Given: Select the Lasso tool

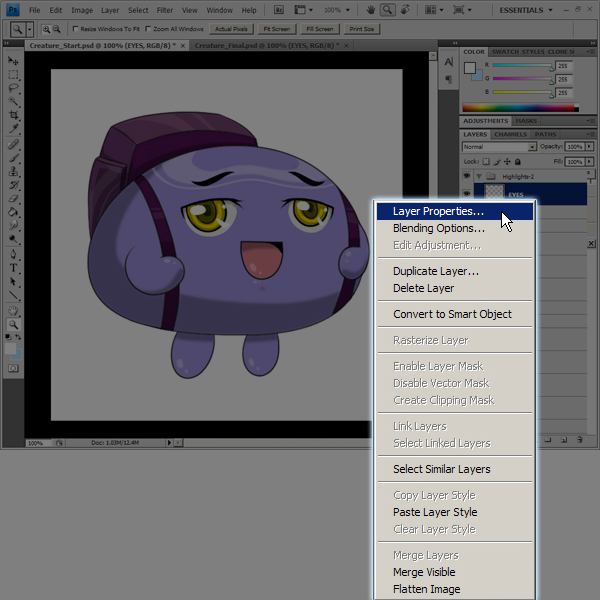Looking at the screenshot, I should (13, 88).
